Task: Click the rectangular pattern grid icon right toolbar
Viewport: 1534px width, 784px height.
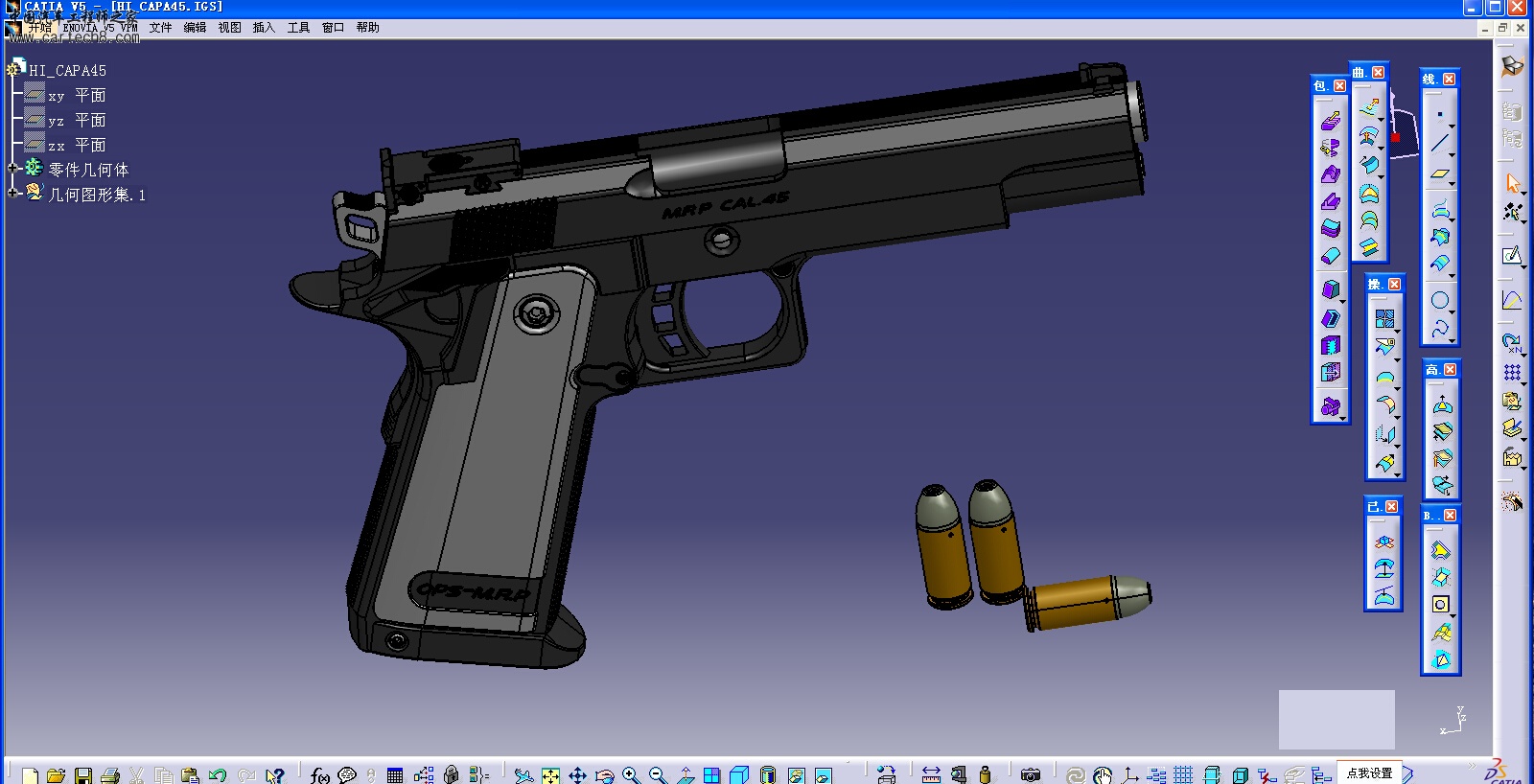Action: pyautogui.click(x=1512, y=372)
